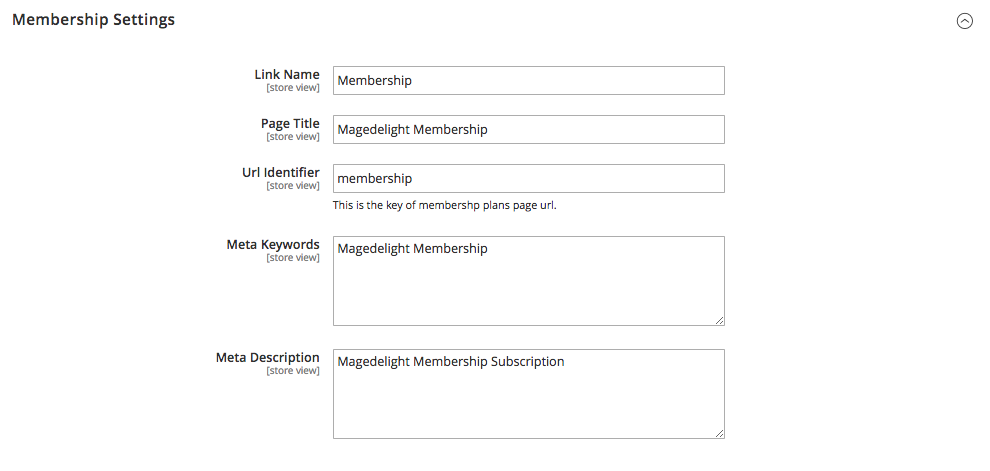990x471 pixels.
Task: Click the Meta Description field label
Action: point(268,357)
